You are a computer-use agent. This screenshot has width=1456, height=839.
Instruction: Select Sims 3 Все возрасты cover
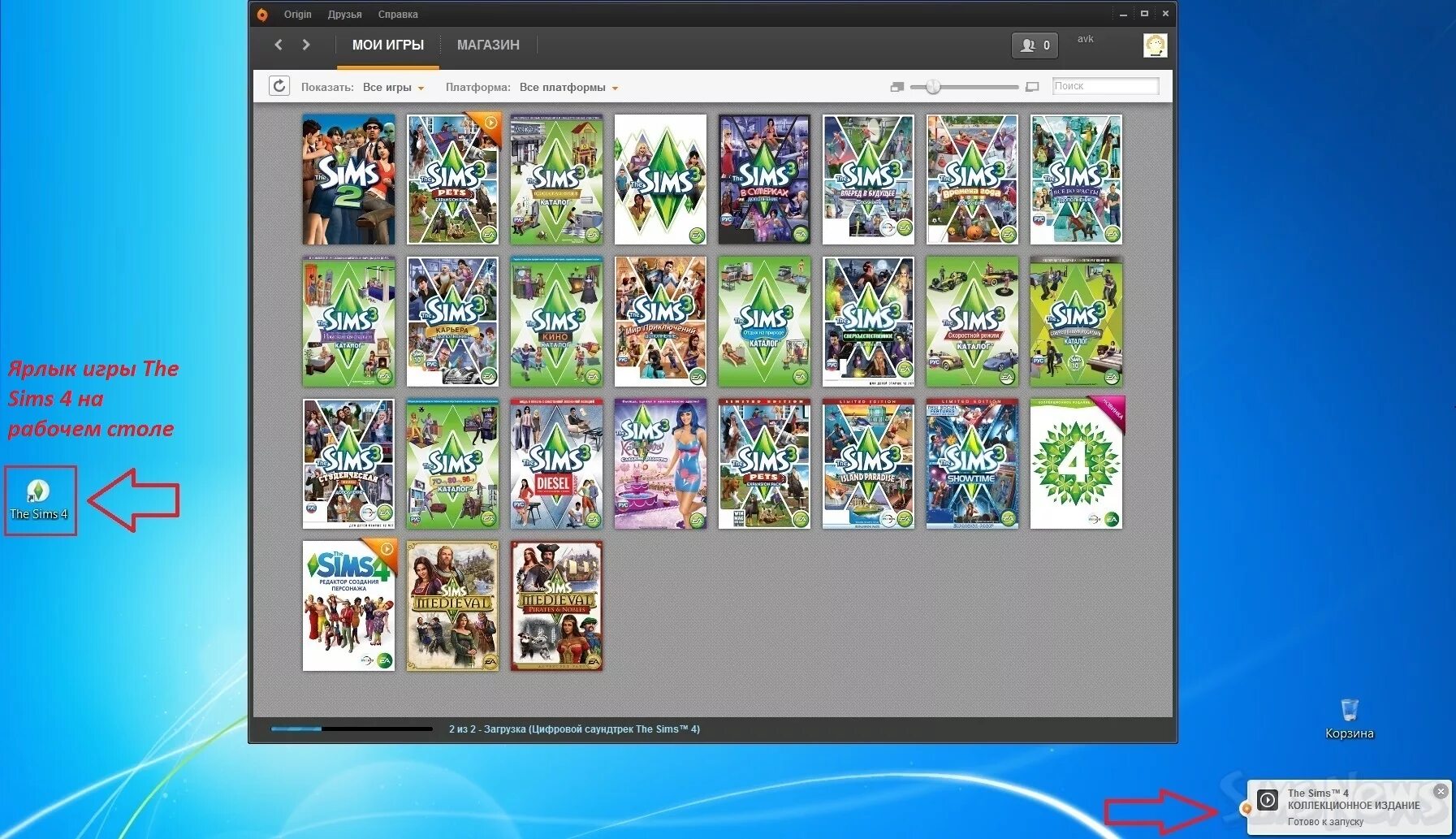point(1076,179)
